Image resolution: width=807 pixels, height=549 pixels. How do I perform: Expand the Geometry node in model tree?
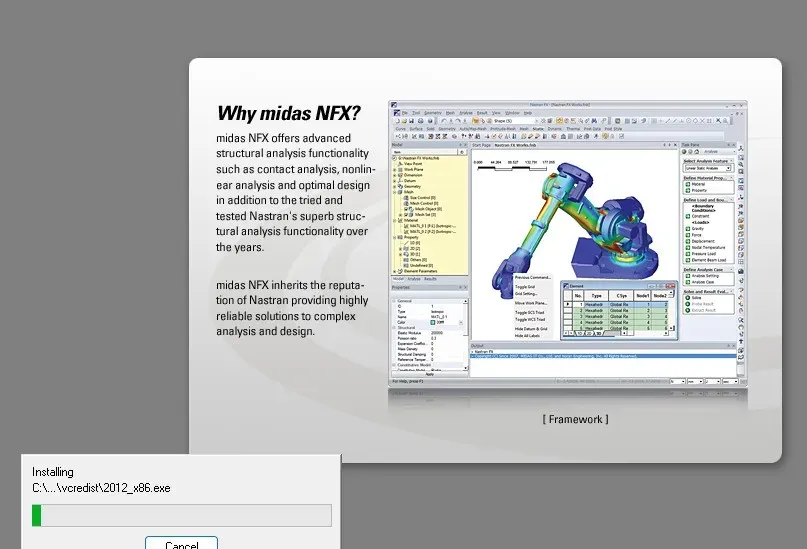(x=395, y=187)
